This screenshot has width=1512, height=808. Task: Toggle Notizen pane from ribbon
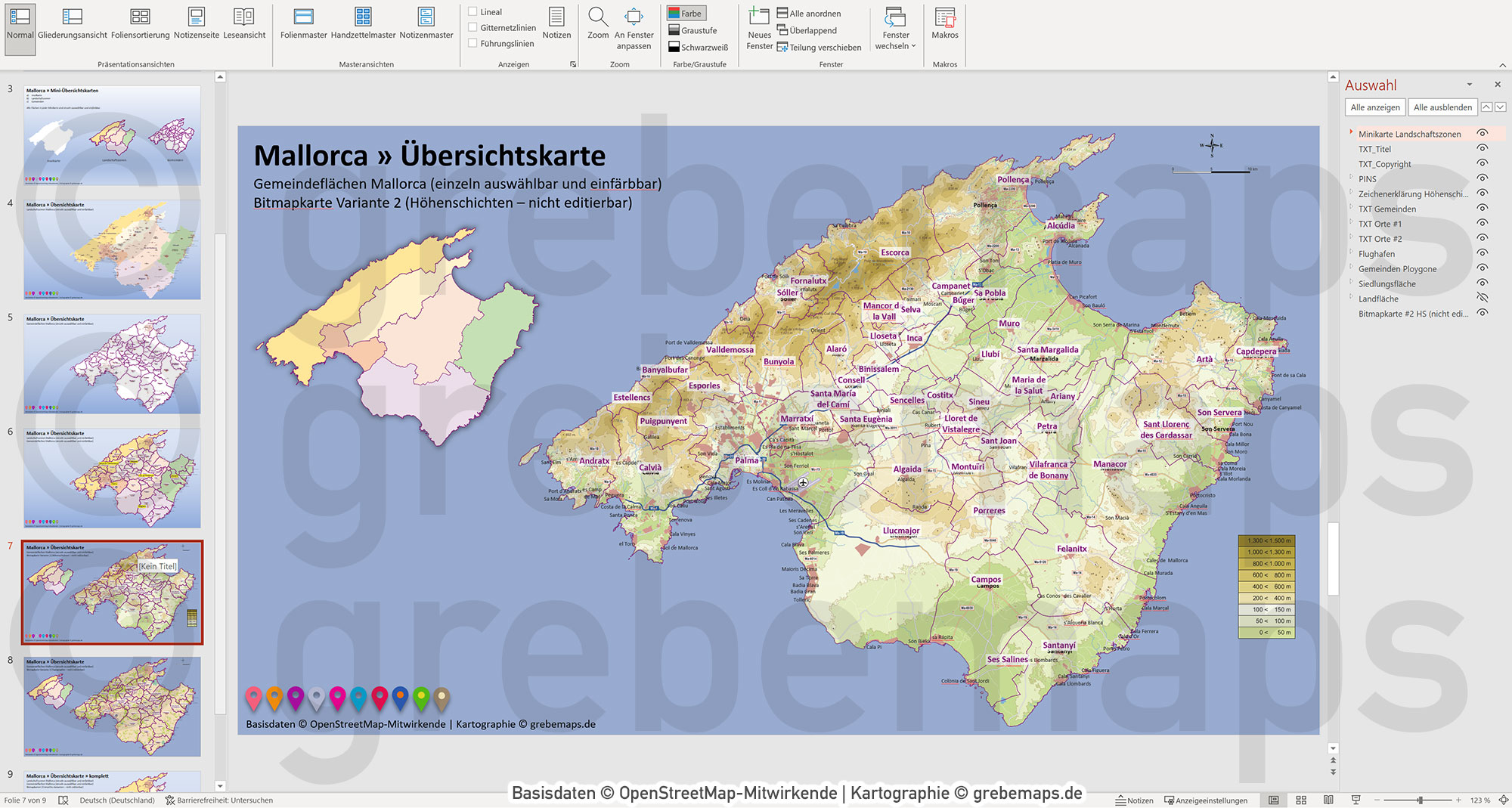point(556,25)
